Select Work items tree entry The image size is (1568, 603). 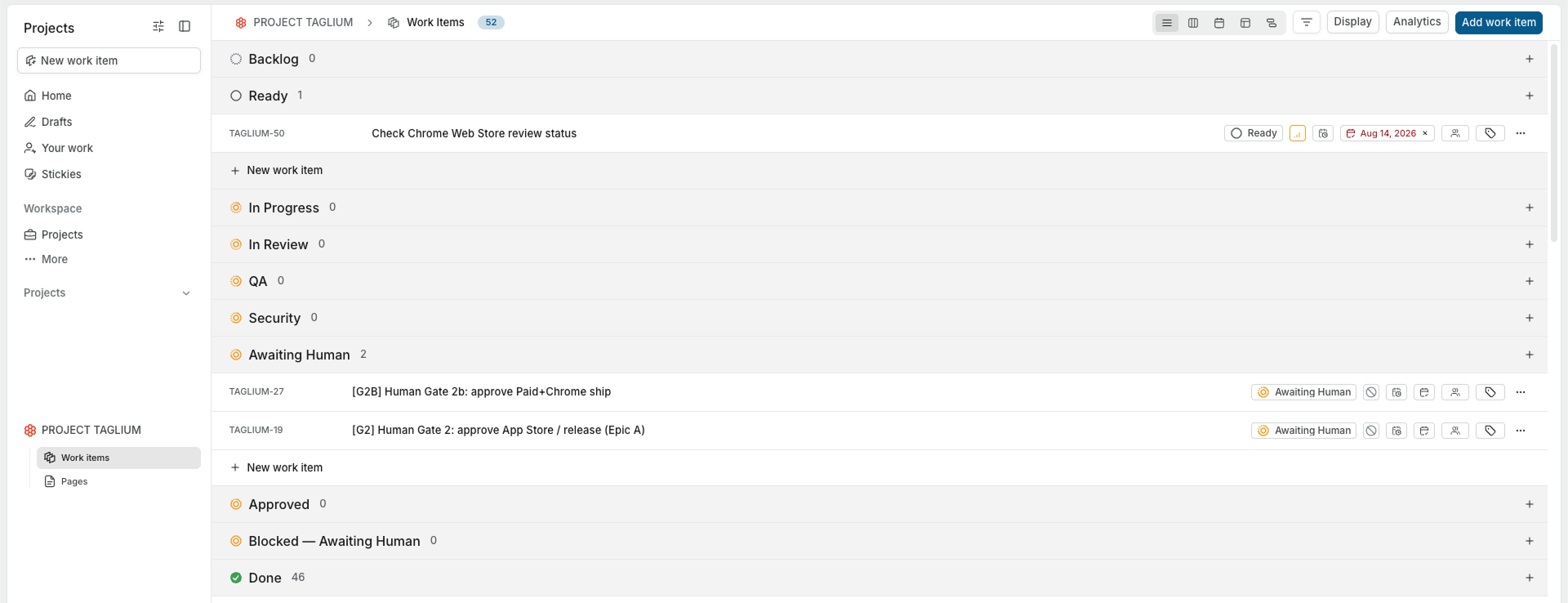118,458
